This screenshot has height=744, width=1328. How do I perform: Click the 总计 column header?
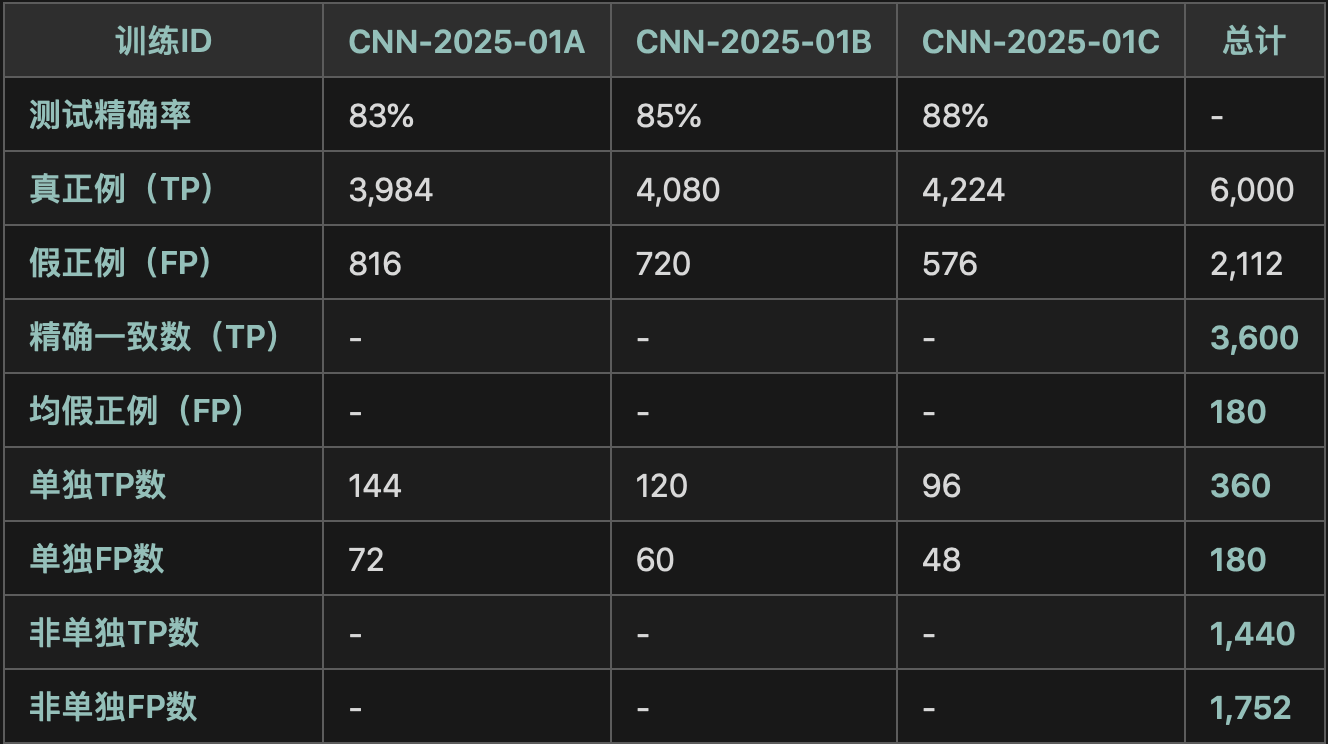[1254, 41]
